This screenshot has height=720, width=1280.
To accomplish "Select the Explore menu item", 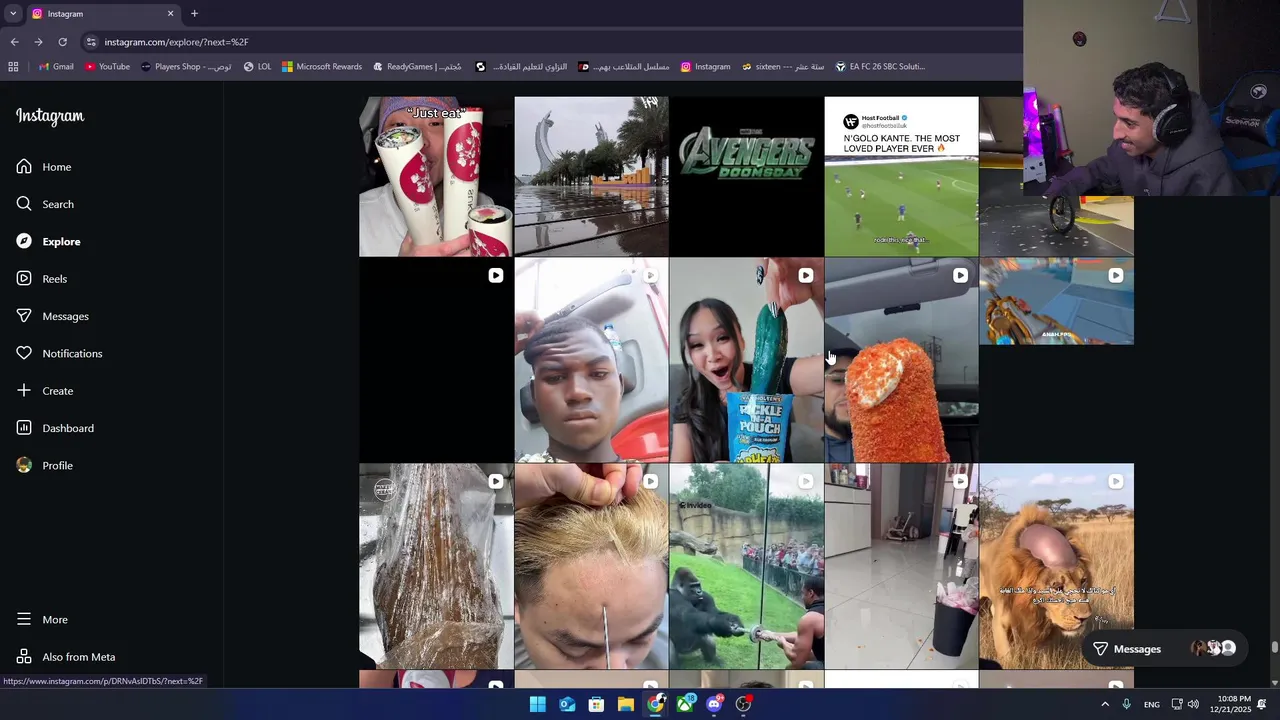I will (61, 241).
